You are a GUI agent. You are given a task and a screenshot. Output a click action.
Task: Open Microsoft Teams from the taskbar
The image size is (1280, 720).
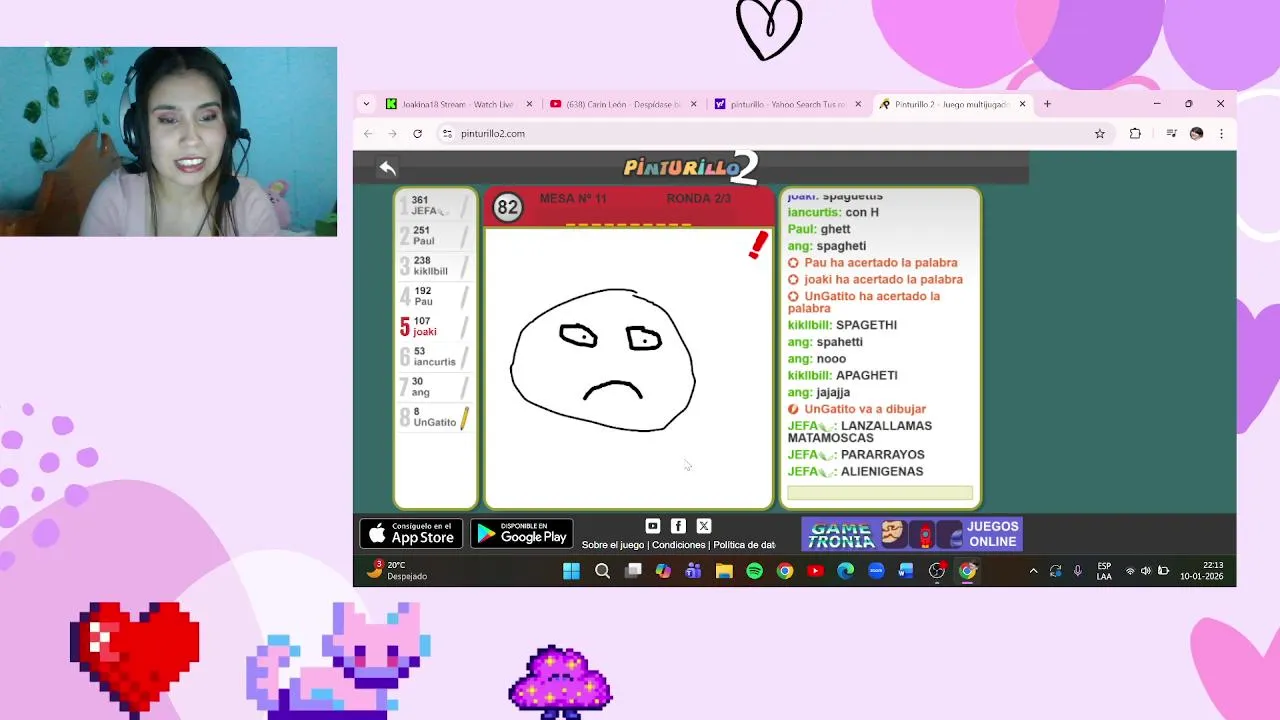694,571
